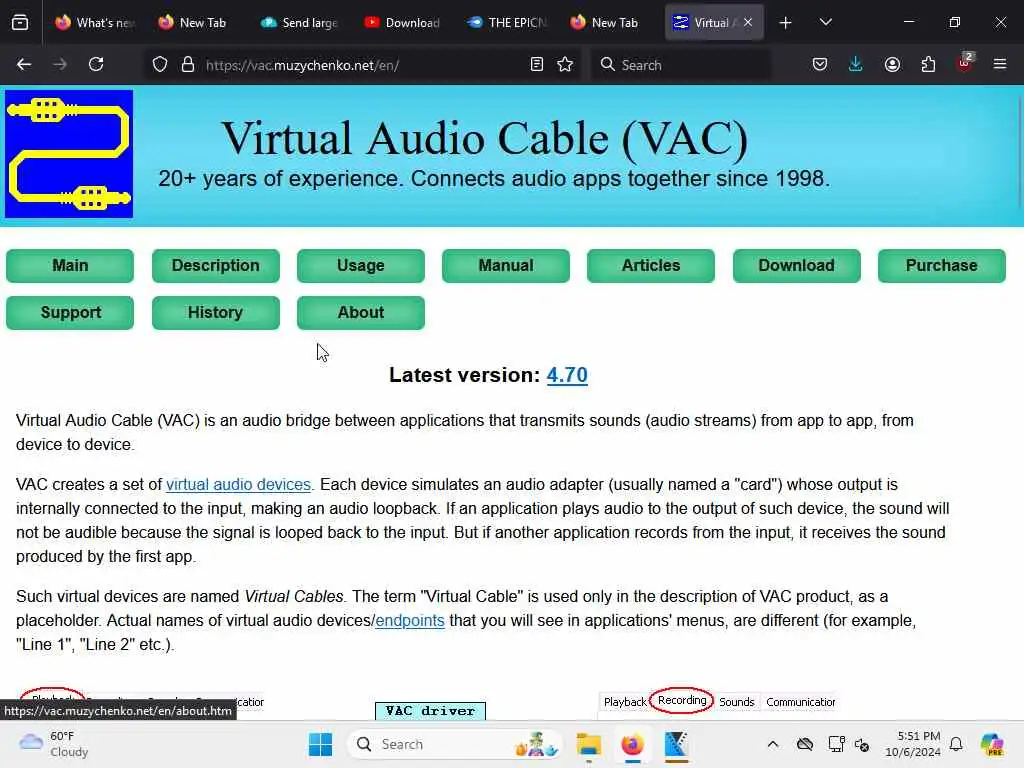Screen dimensions: 1024x768
Task: Open File Explorer from taskbar
Action: [588, 744]
